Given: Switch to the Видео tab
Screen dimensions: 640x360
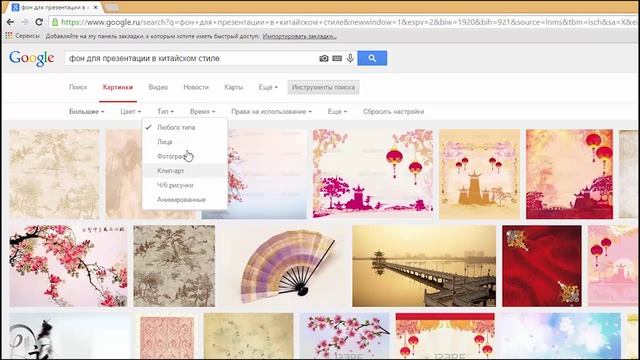Looking at the screenshot, I should point(158,87).
